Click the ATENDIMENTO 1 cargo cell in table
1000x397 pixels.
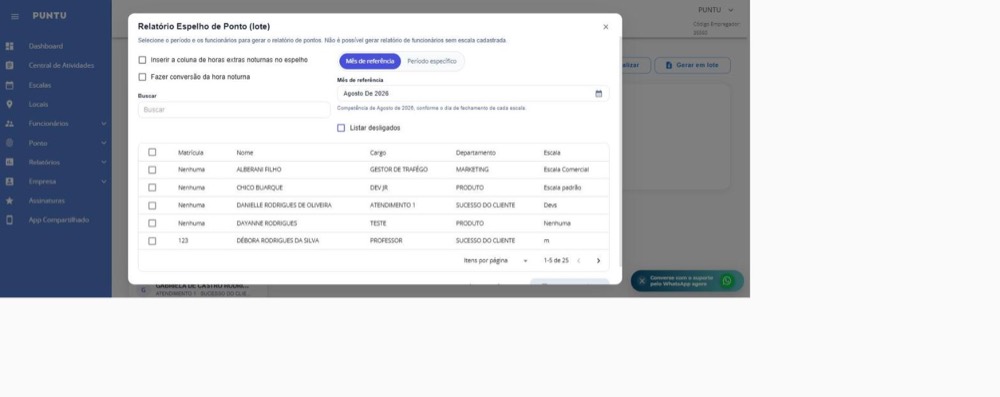tap(392, 206)
